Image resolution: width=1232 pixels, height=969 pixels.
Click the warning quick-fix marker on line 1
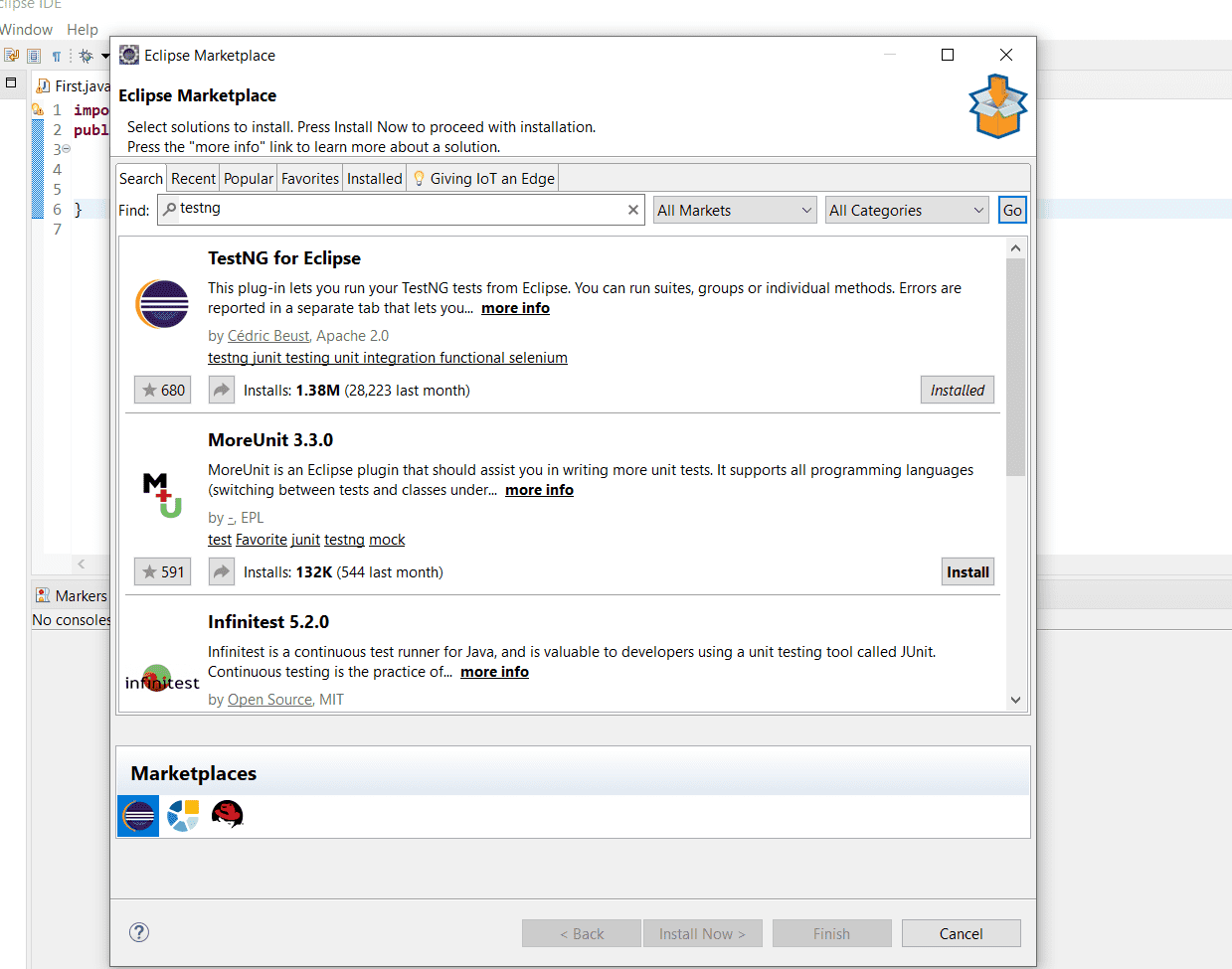[x=38, y=109]
